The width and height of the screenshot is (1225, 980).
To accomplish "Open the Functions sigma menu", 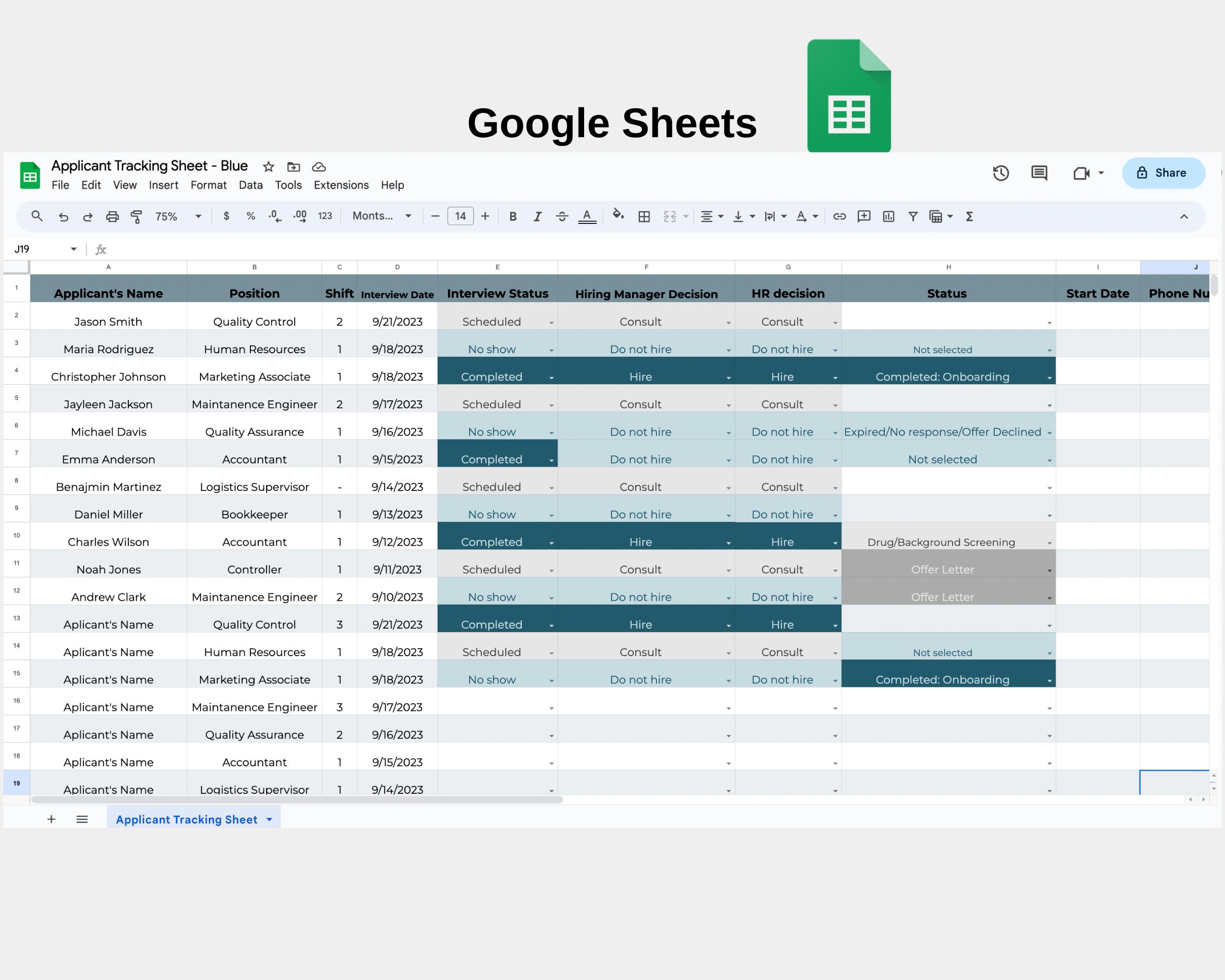I will [969, 217].
